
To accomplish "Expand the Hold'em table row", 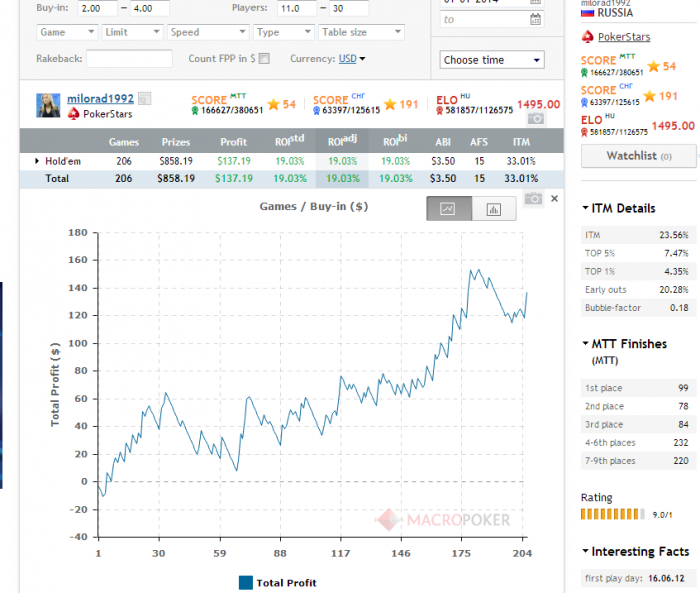I will (x=37, y=161).
